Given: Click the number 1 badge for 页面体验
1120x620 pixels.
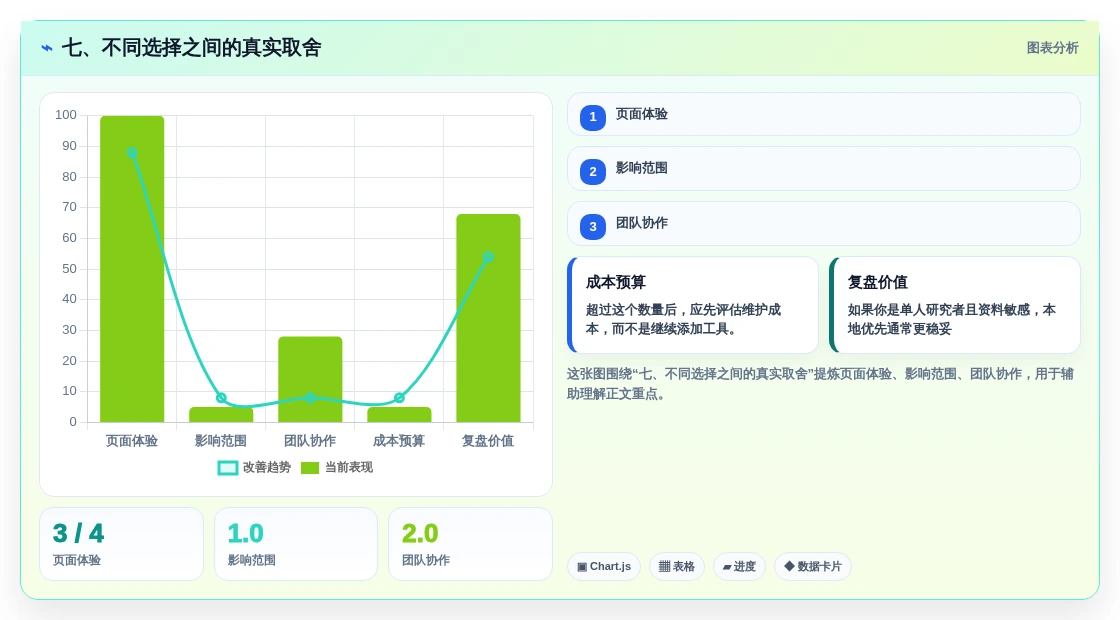Looking at the screenshot, I should click(593, 117).
